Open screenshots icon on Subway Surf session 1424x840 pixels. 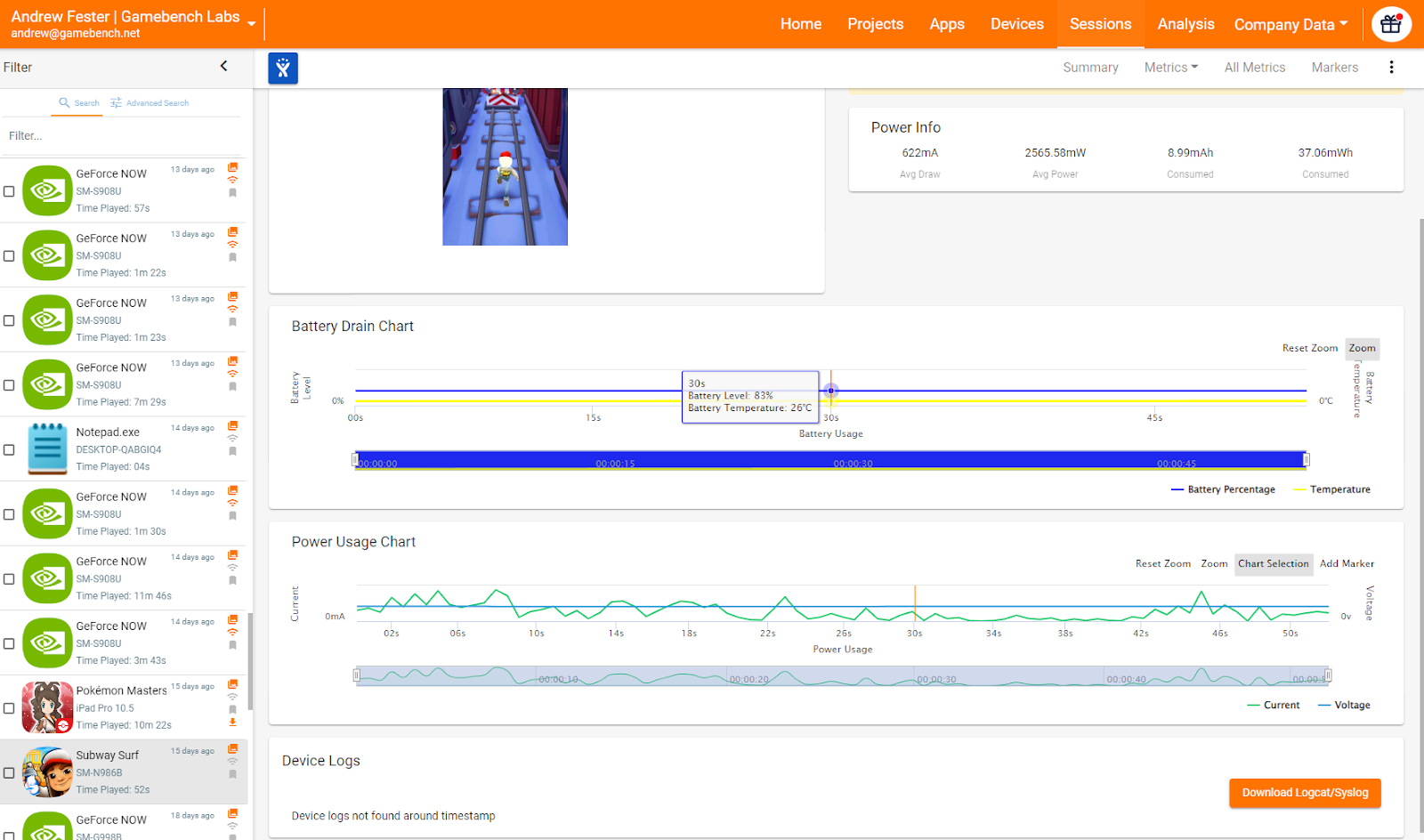pyautogui.click(x=232, y=749)
